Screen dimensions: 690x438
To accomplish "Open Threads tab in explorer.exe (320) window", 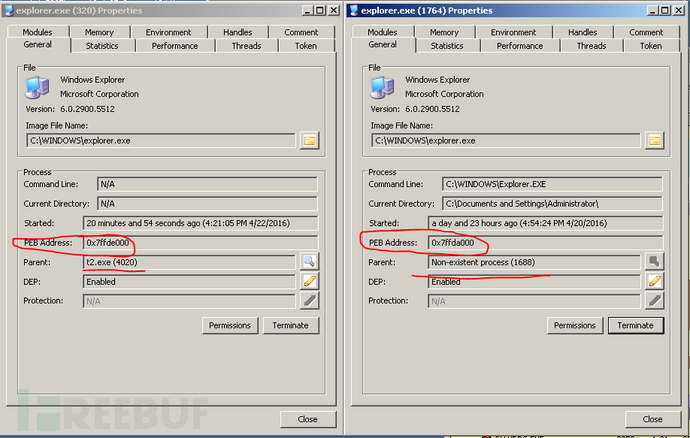I will (x=246, y=46).
